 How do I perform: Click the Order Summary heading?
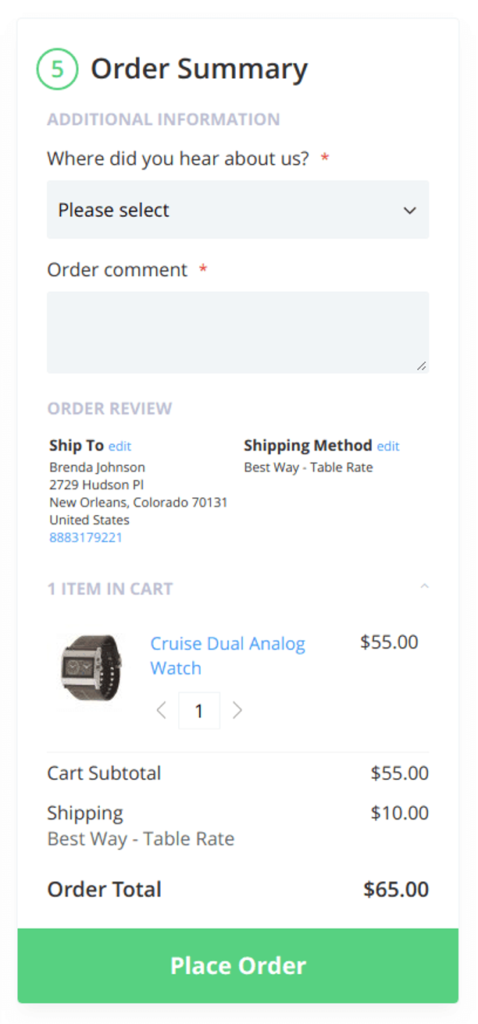(199, 69)
